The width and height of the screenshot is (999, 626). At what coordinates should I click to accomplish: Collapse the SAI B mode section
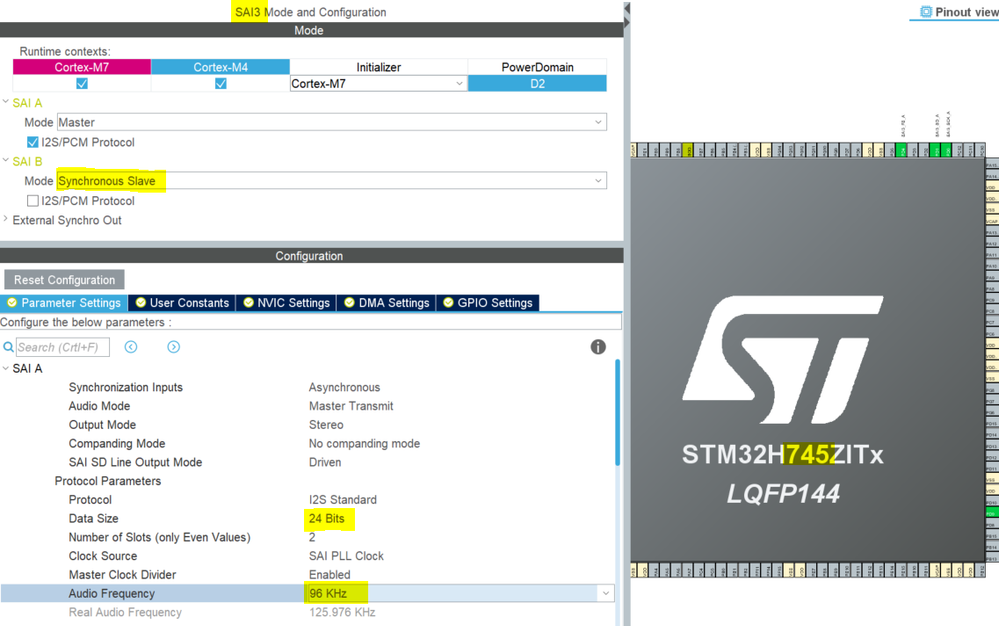6,160
